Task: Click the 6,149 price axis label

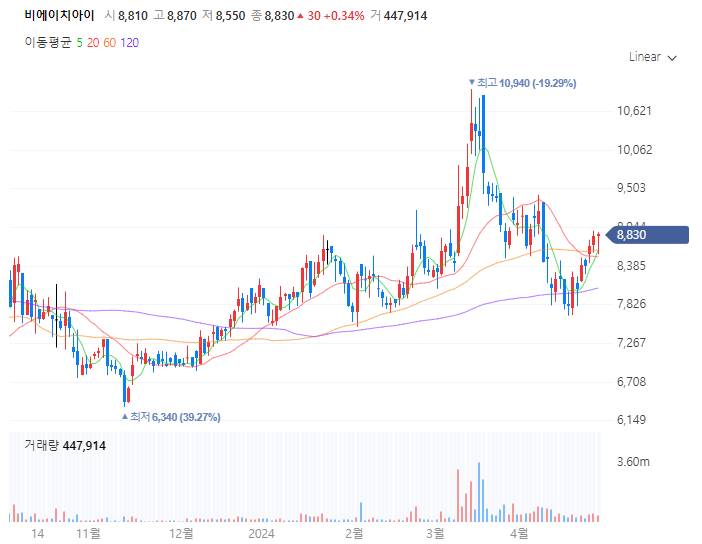Action: [632, 420]
